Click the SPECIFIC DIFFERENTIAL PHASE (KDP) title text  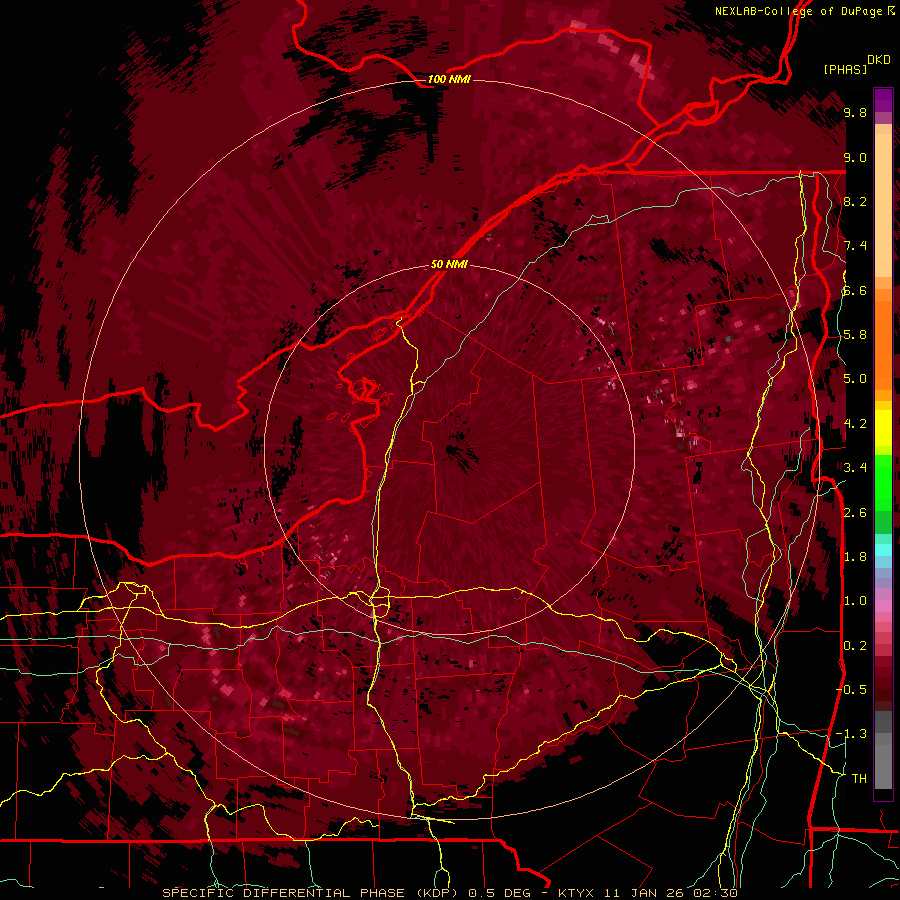[x=312, y=893]
